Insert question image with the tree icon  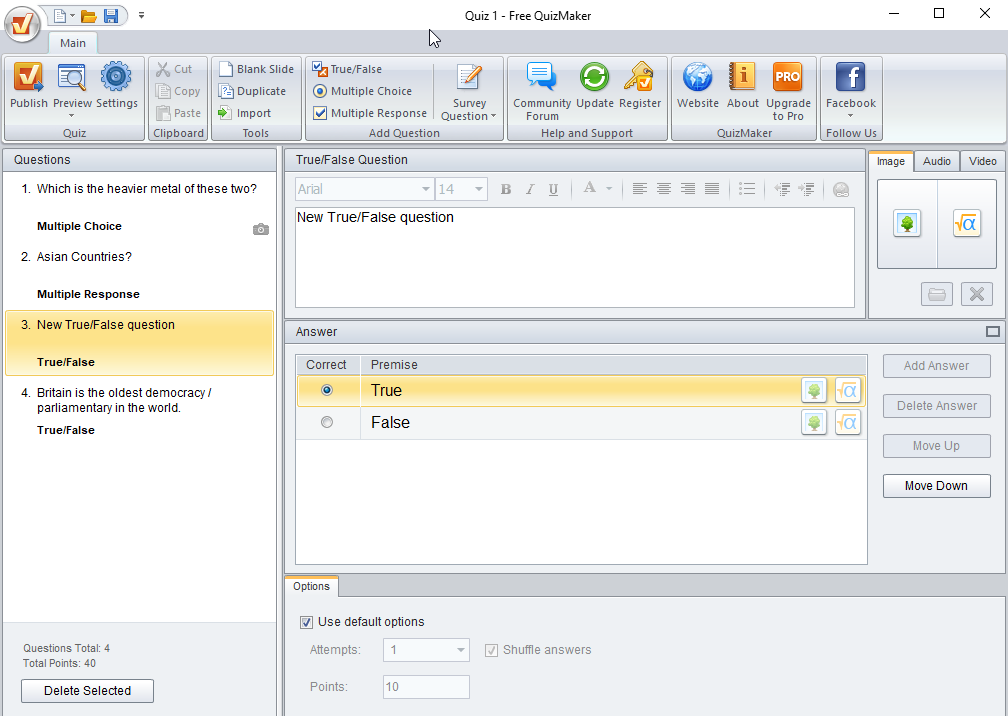click(x=907, y=224)
